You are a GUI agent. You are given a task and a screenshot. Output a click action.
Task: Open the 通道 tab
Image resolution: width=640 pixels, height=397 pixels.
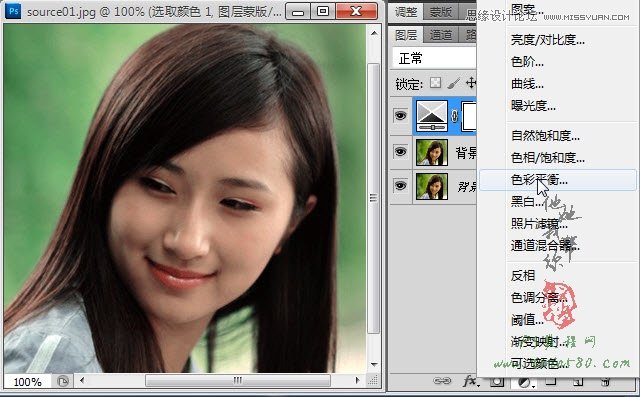440,35
